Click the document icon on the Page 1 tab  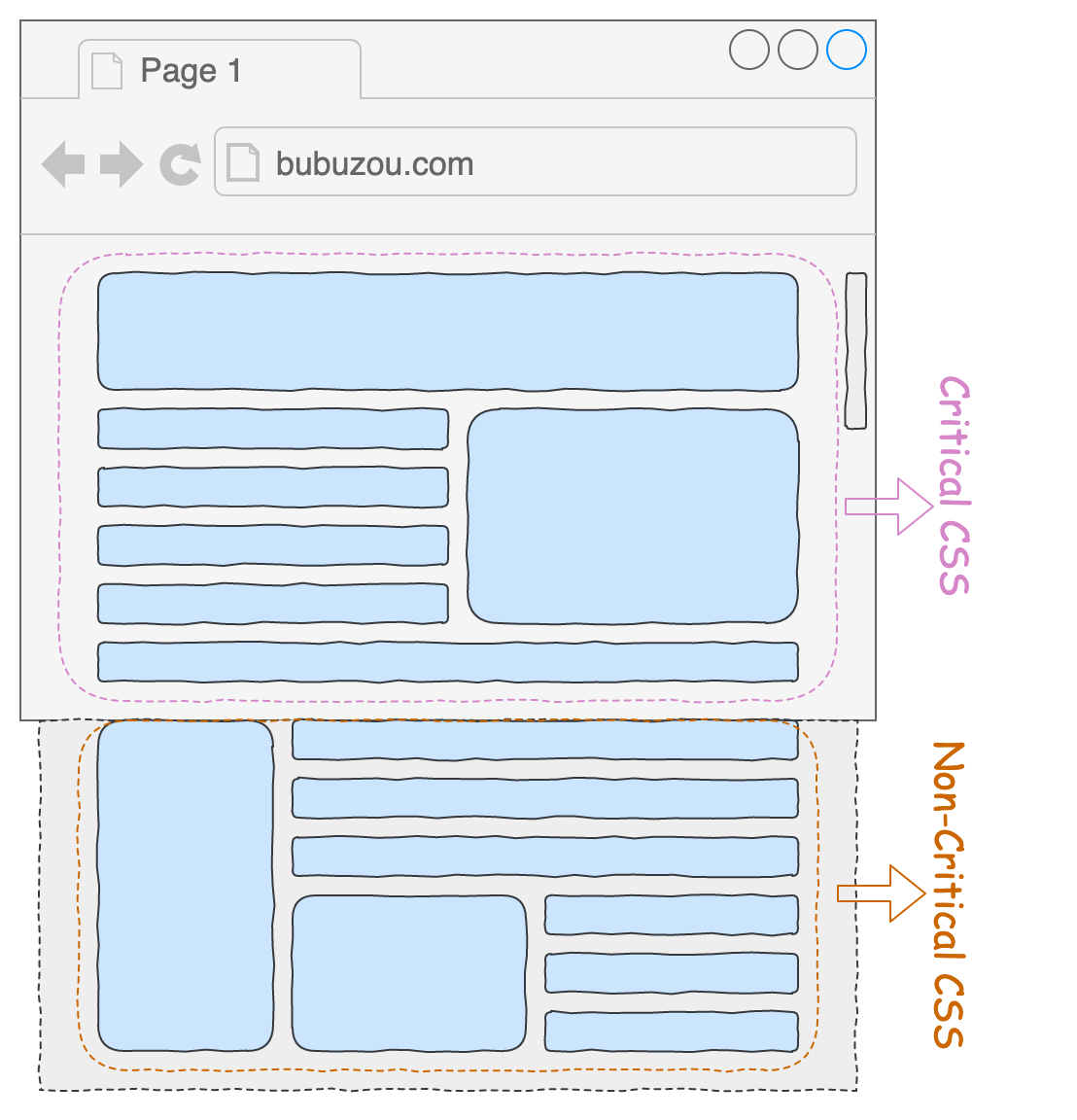pos(106,71)
